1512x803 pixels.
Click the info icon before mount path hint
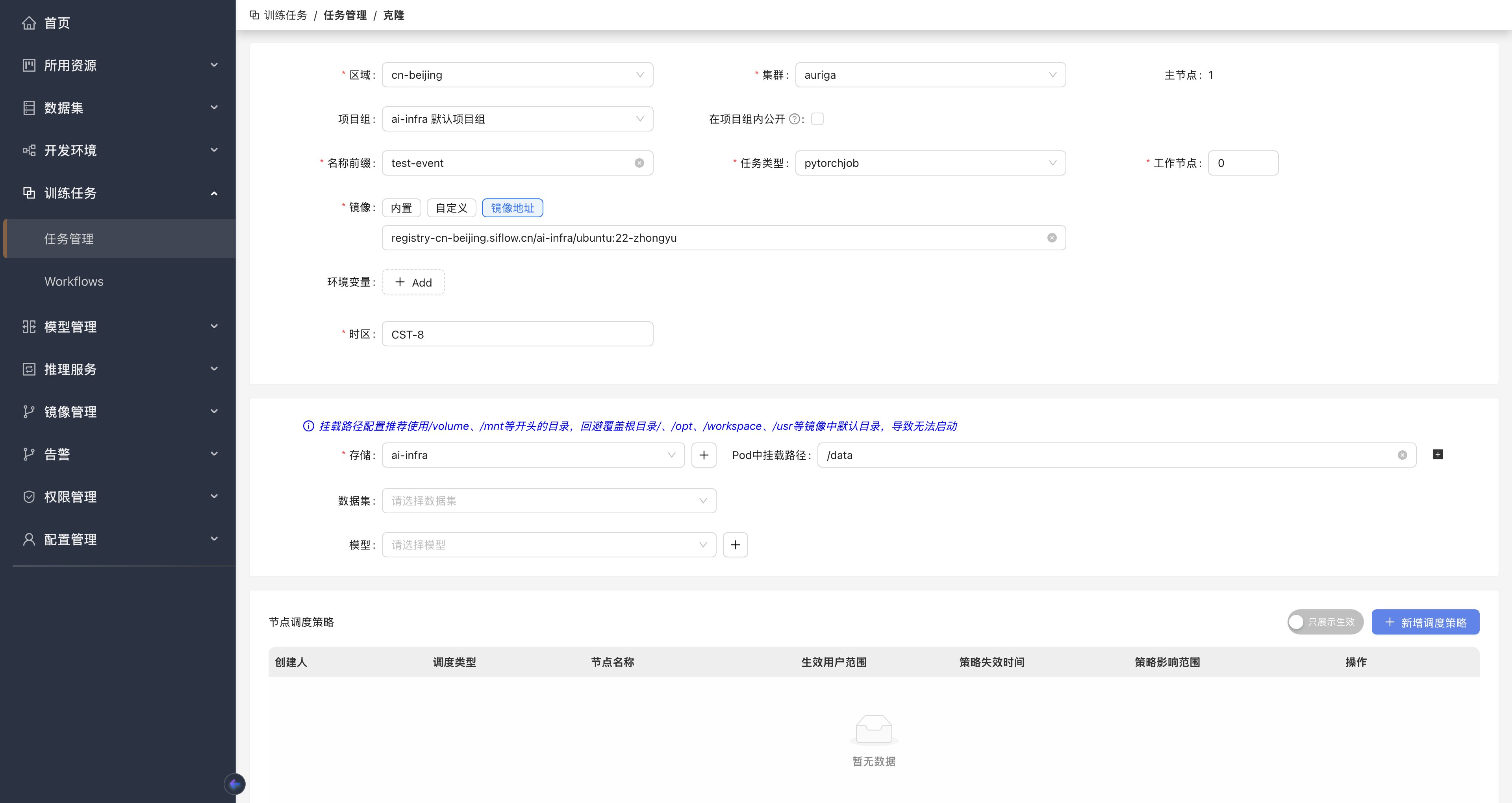point(308,426)
